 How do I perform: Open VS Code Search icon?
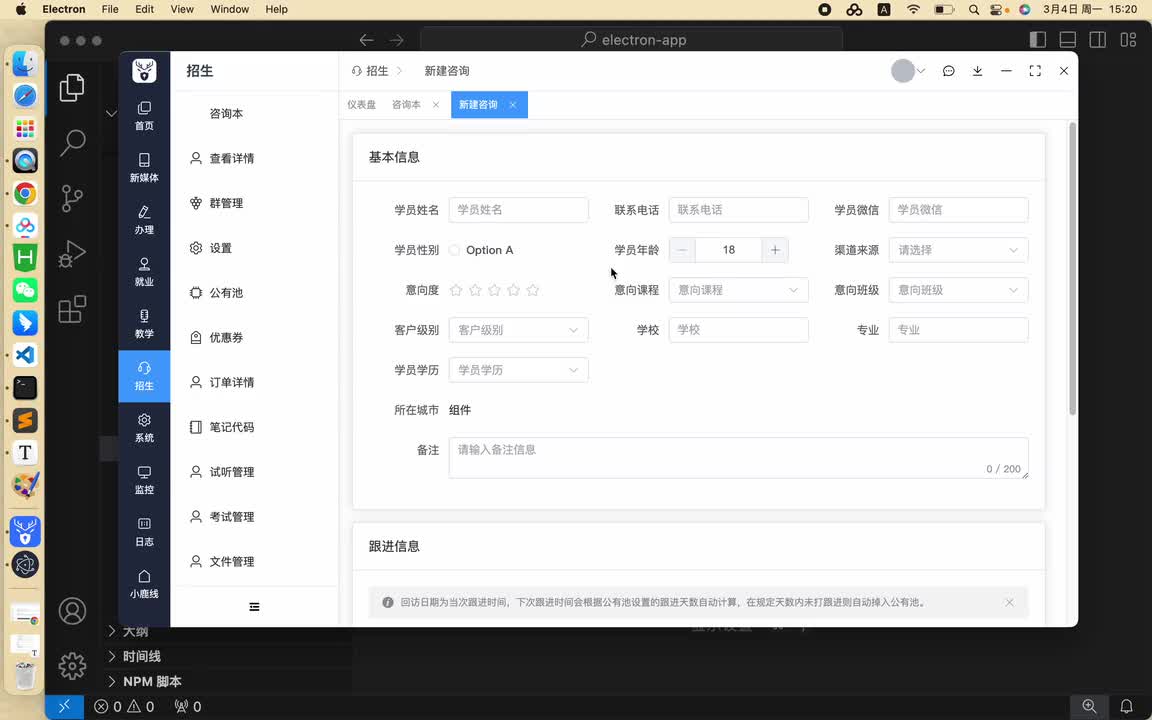click(x=72, y=143)
